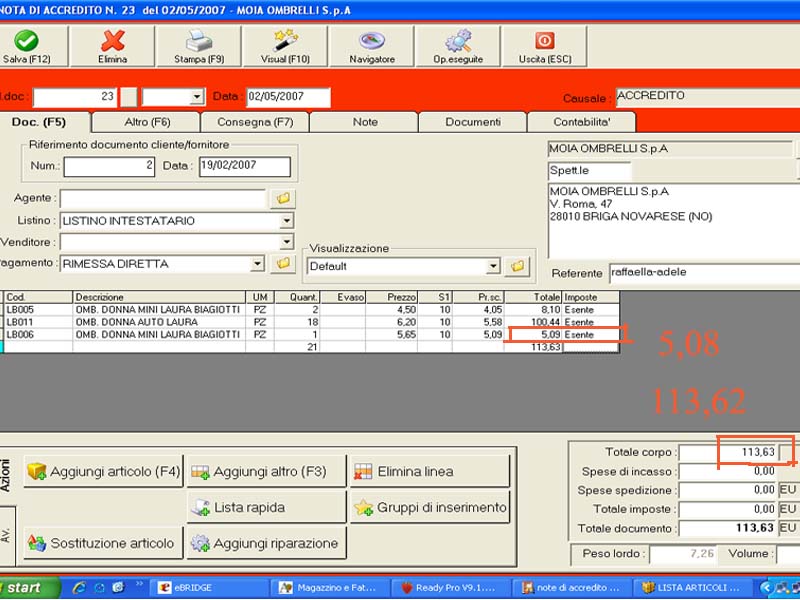Select the Av. vertical tab
Screen dimensions: 800x600
pos(6,535)
